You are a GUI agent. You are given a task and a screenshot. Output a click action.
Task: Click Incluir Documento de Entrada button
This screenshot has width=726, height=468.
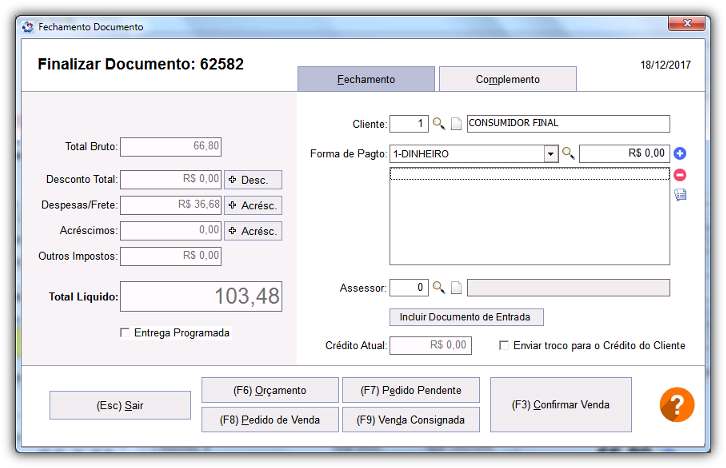point(466,317)
